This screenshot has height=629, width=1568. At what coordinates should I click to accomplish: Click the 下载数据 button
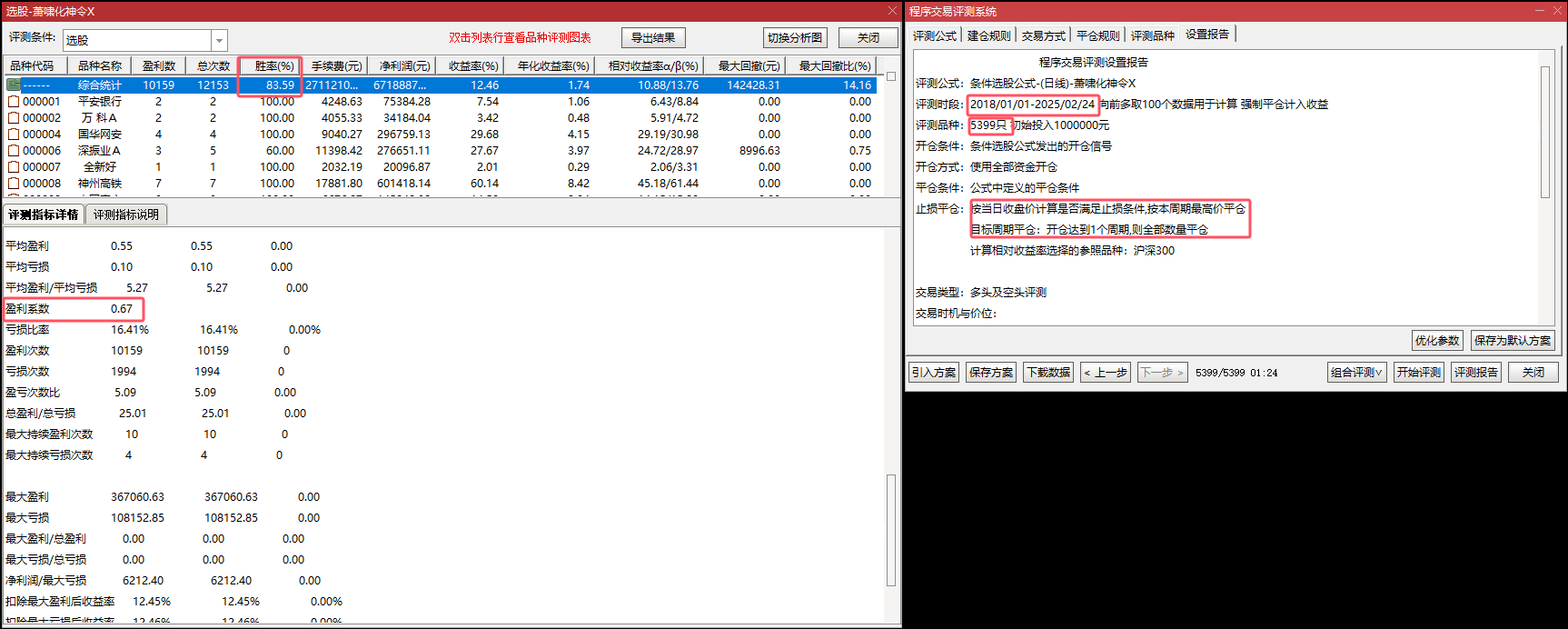click(1048, 372)
